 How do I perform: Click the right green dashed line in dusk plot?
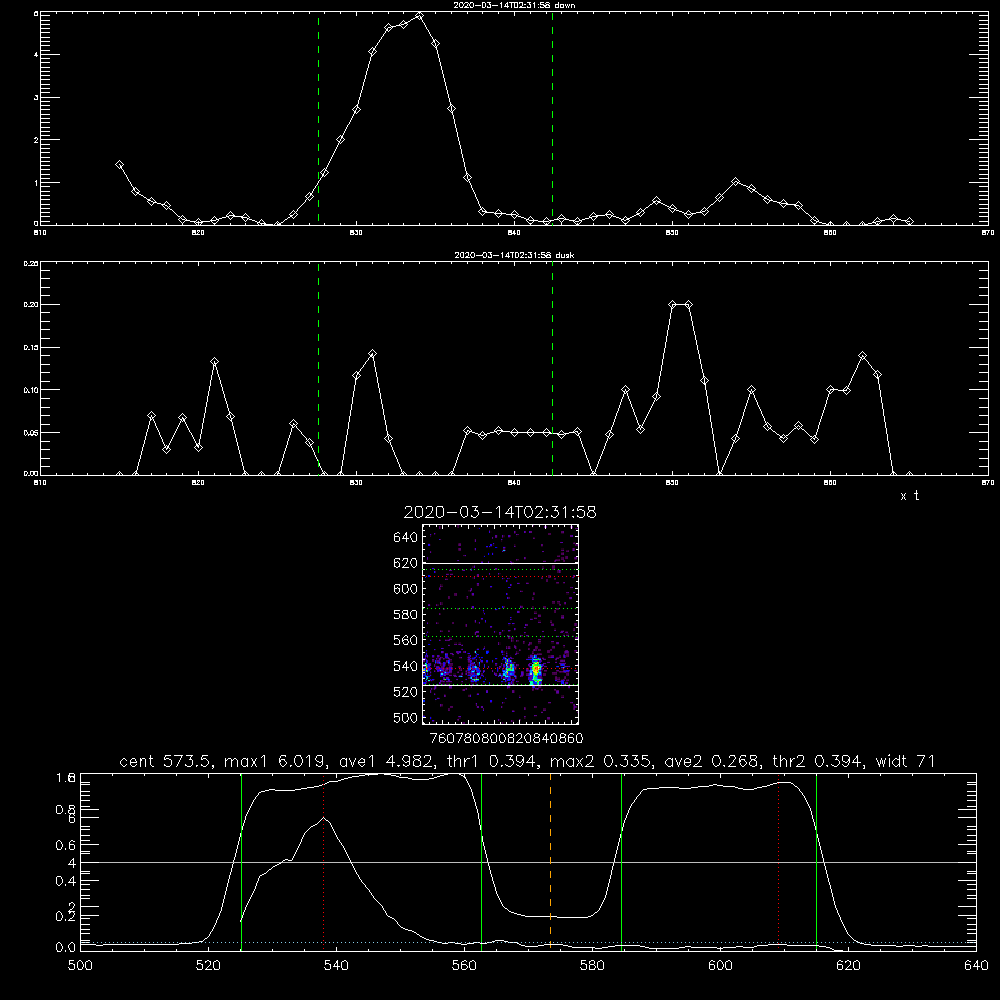[552, 368]
